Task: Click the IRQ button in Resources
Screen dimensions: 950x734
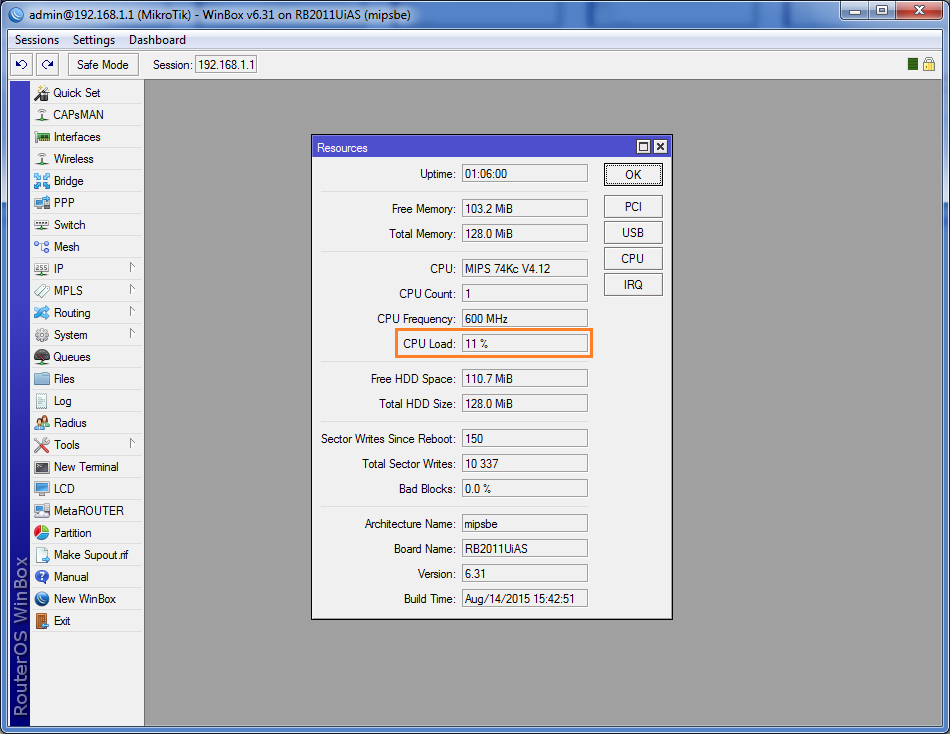Action: pyautogui.click(x=633, y=285)
